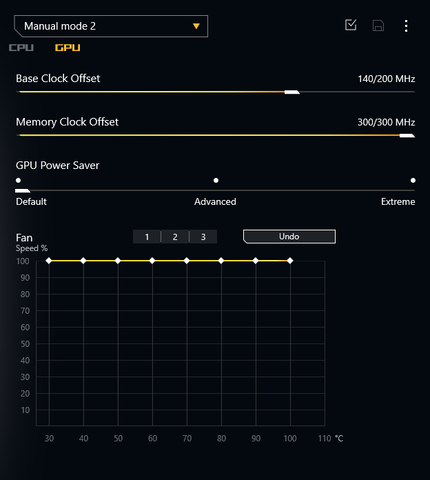The image size is (430, 480).
Task: Click the save floppy disk icon
Action: pyautogui.click(x=378, y=26)
